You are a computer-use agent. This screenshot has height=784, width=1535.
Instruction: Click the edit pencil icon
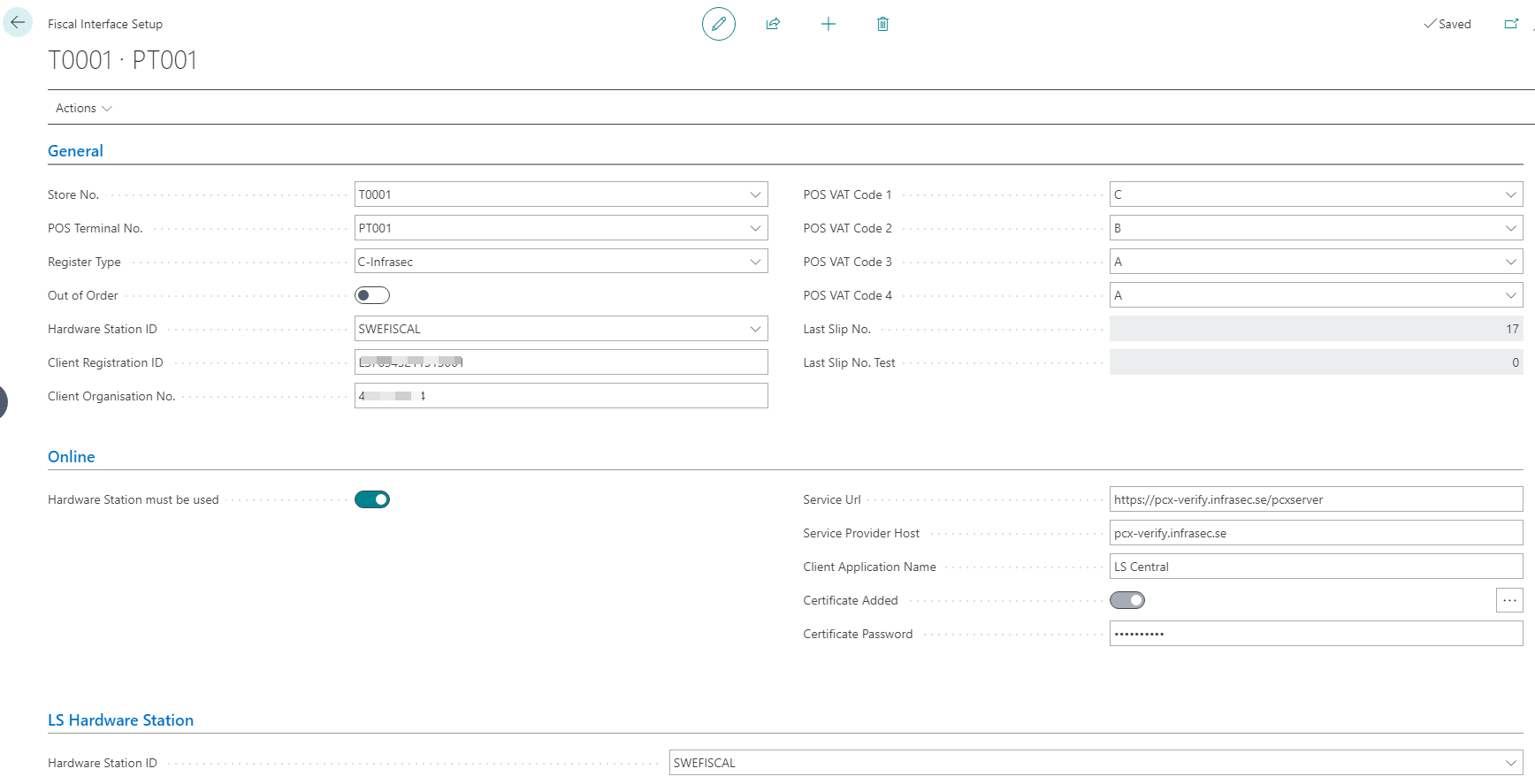coord(718,24)
